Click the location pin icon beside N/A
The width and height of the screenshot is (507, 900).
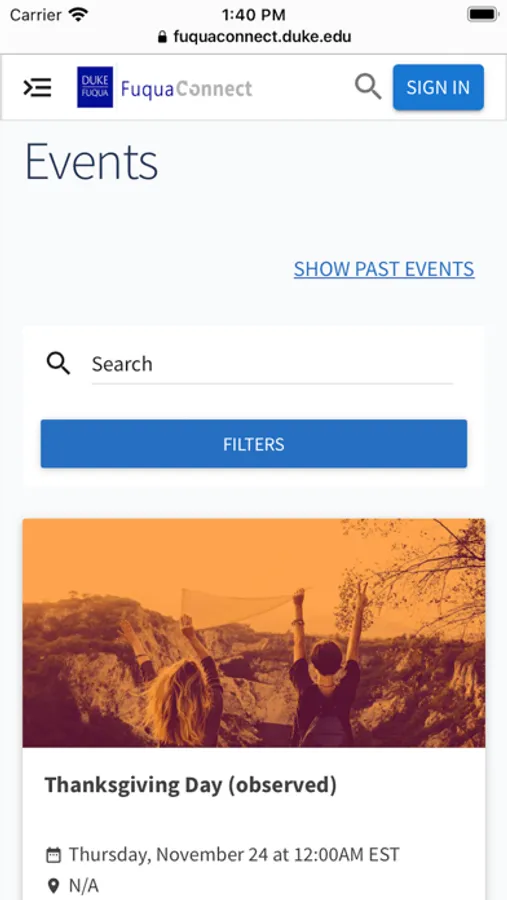click(x=53, y=886)
